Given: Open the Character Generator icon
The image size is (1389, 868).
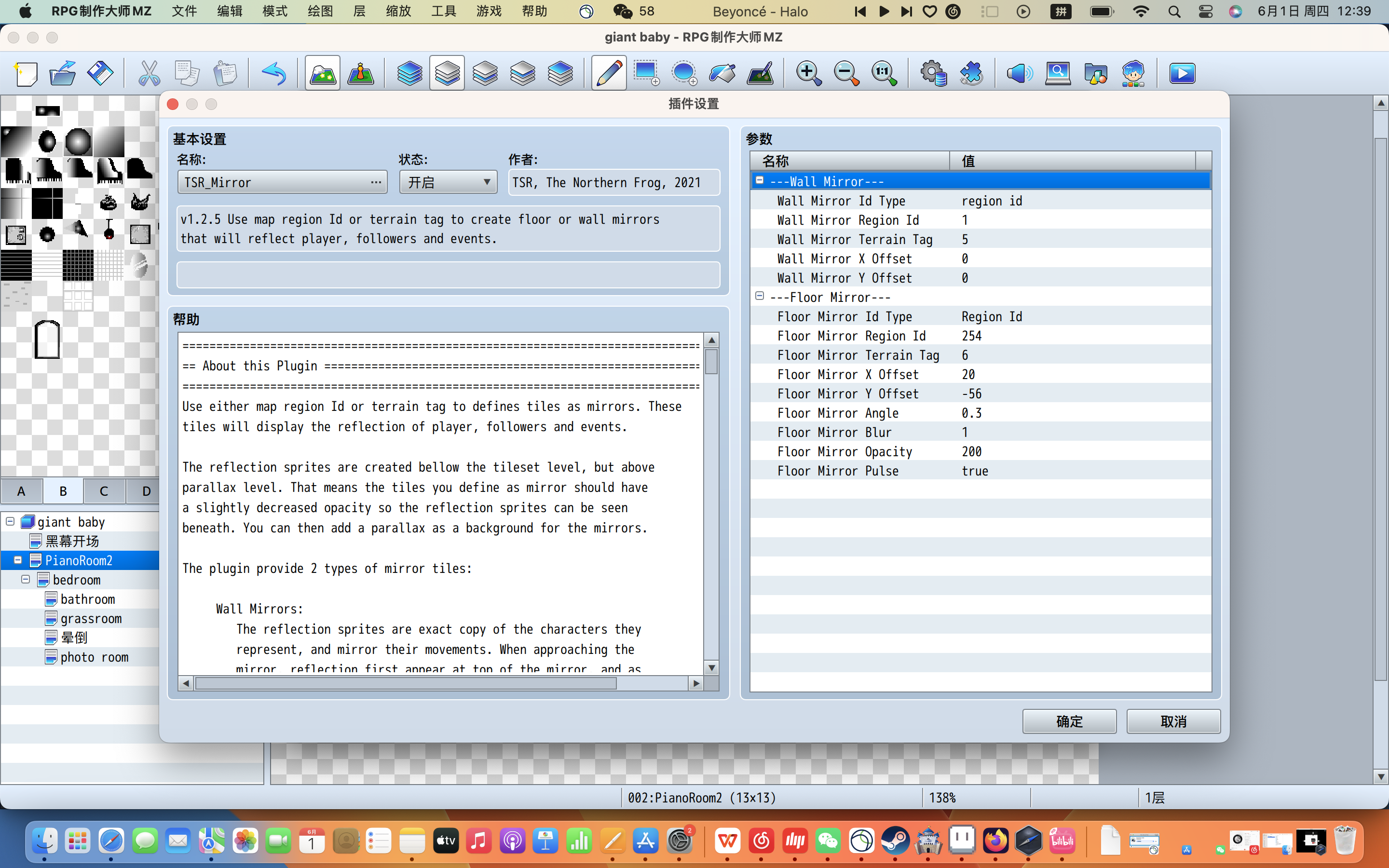Looking at the screenshot, I should [1133, 73].
